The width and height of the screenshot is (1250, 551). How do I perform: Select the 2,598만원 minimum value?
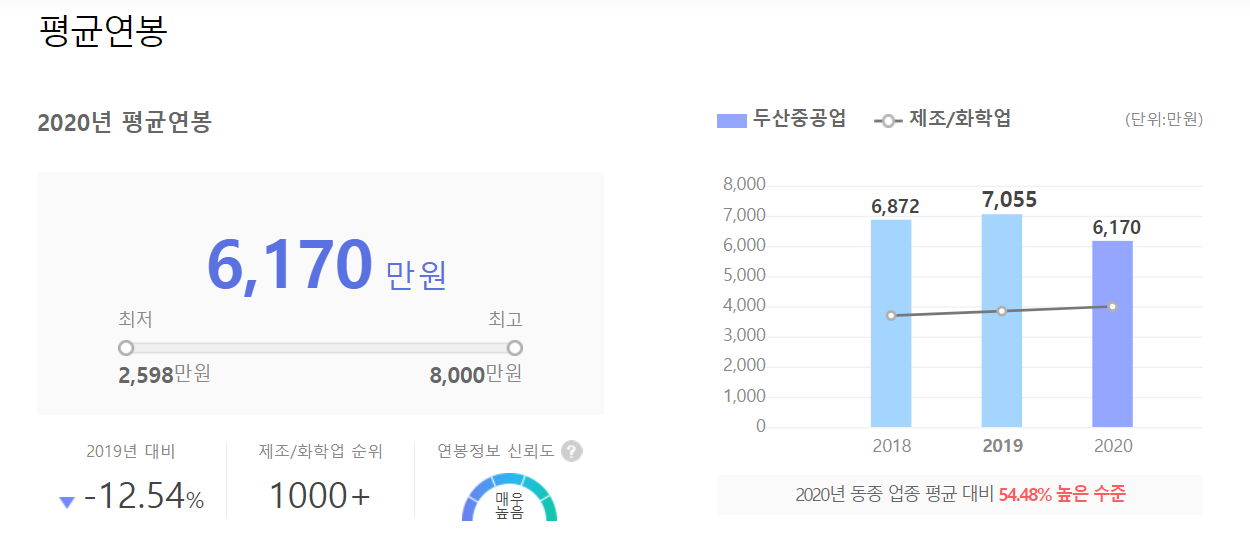coord(165,375)
